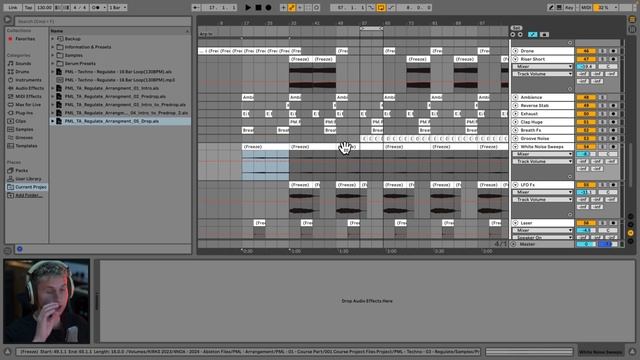This screenshot has width=640, height=360.
Task: Open Riser Short Mixer device chooser
Action: [542, 67]
